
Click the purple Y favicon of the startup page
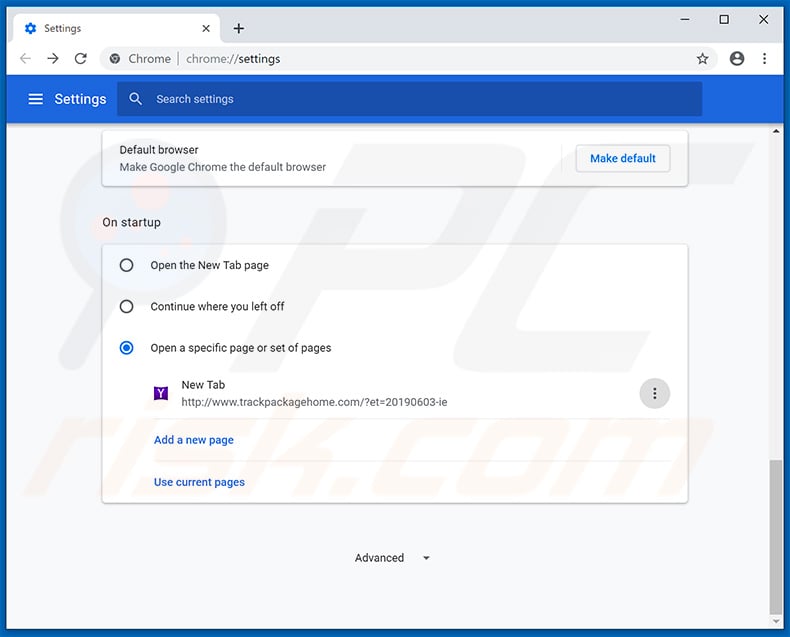pyautogui.click(x=161, y=393)
